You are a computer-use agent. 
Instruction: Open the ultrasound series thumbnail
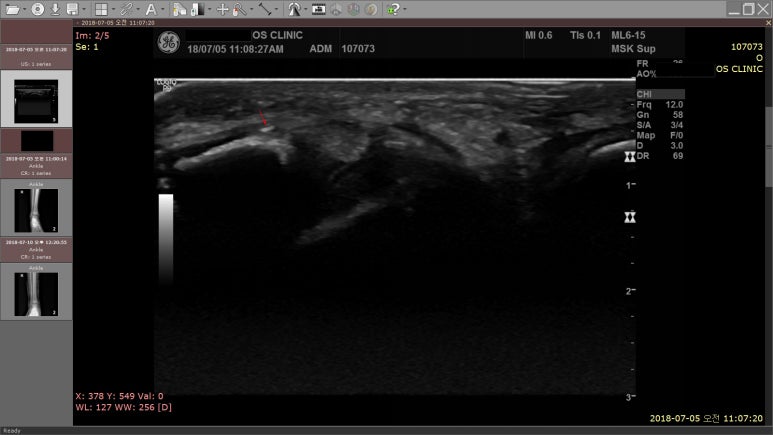coord(35,99)
